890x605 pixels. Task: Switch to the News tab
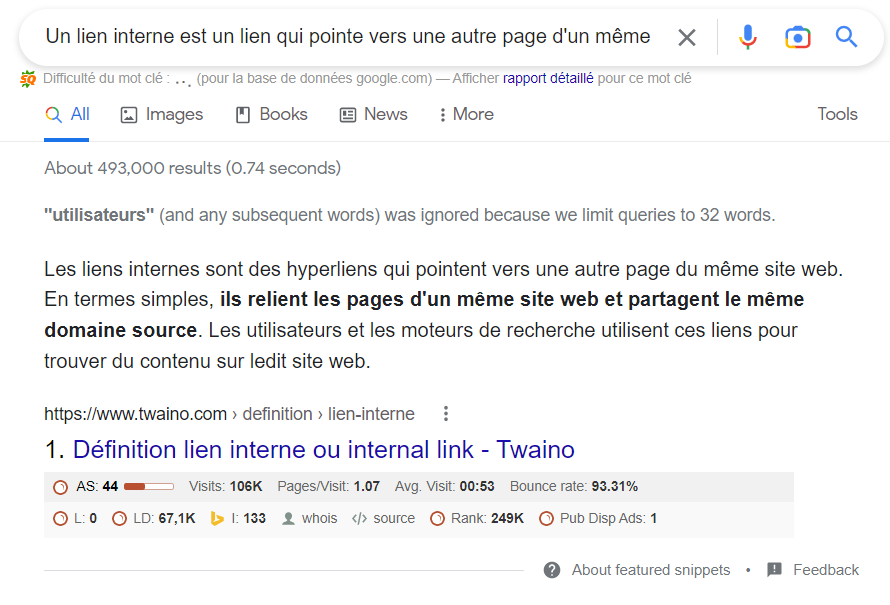click(374, 115)
